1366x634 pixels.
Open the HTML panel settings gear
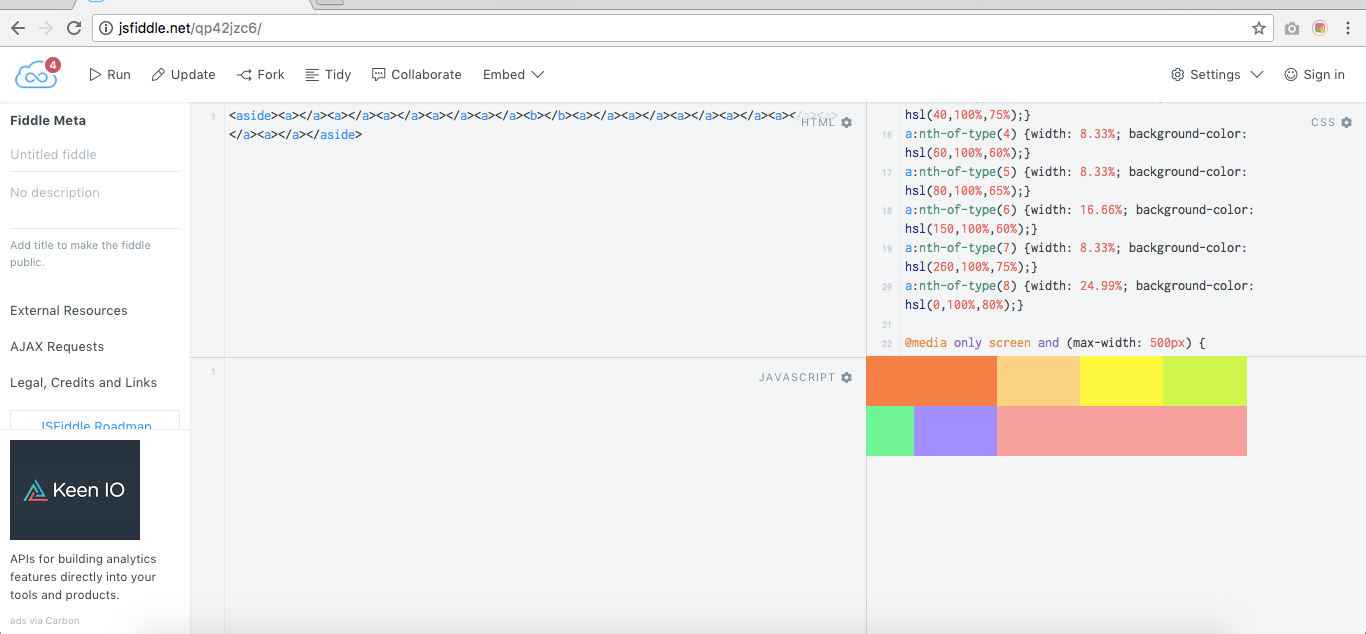click(847, 122)
